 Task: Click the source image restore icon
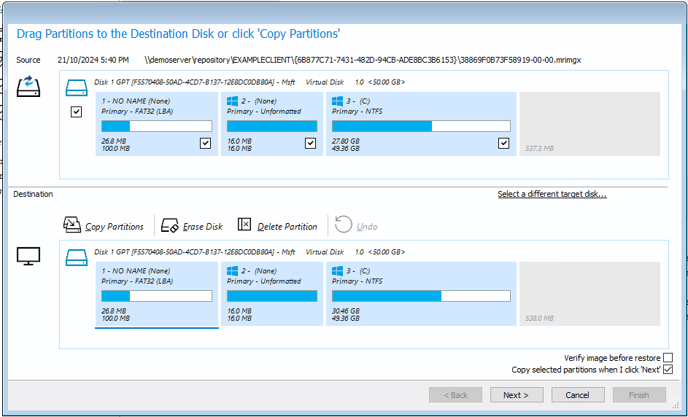tap(29, 86)
